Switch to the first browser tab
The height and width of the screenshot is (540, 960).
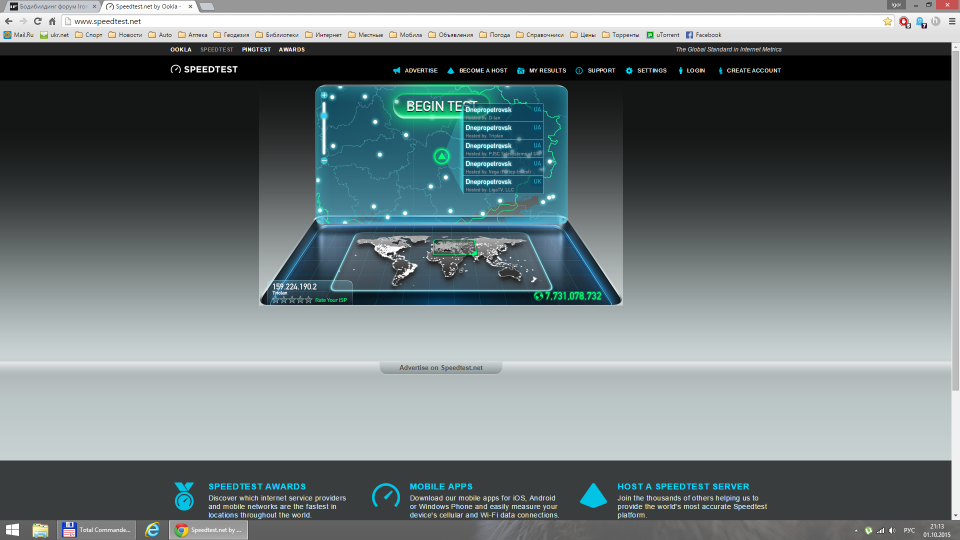click(x=50, y=6)
